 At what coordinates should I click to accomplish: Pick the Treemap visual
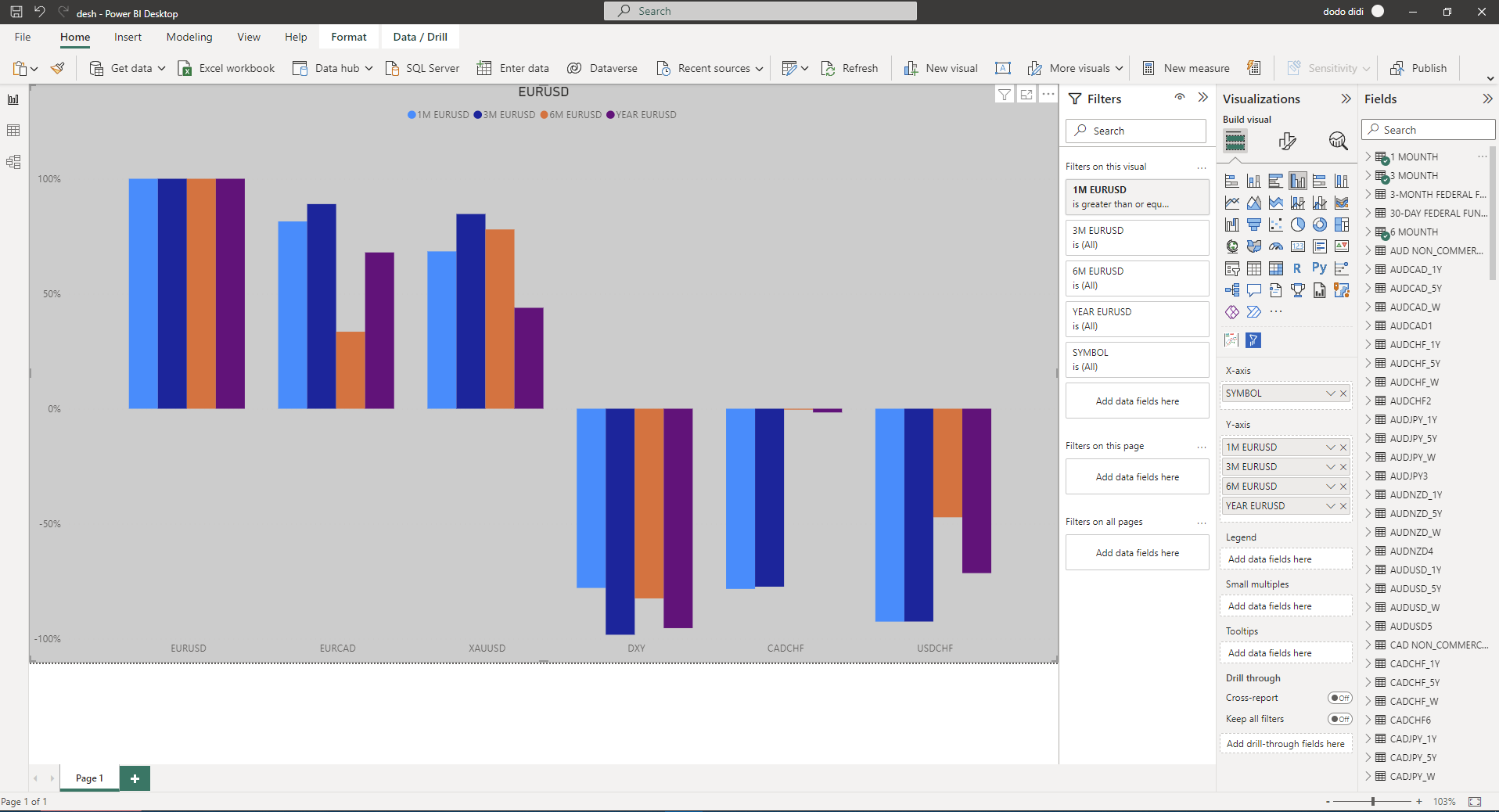point(1342,225)
